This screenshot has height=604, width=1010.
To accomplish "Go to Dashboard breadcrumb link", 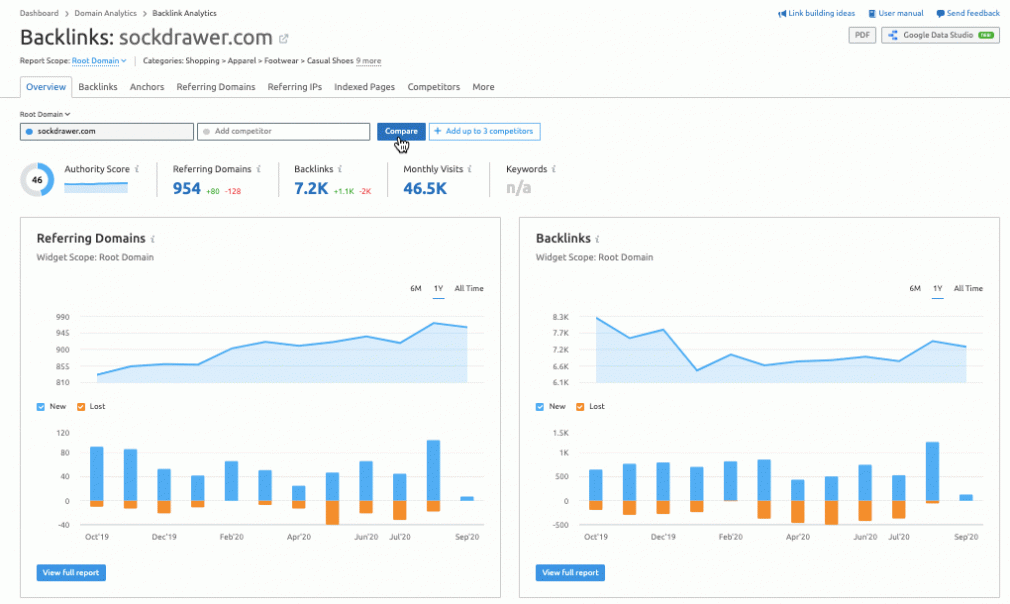I will (39, 14).
